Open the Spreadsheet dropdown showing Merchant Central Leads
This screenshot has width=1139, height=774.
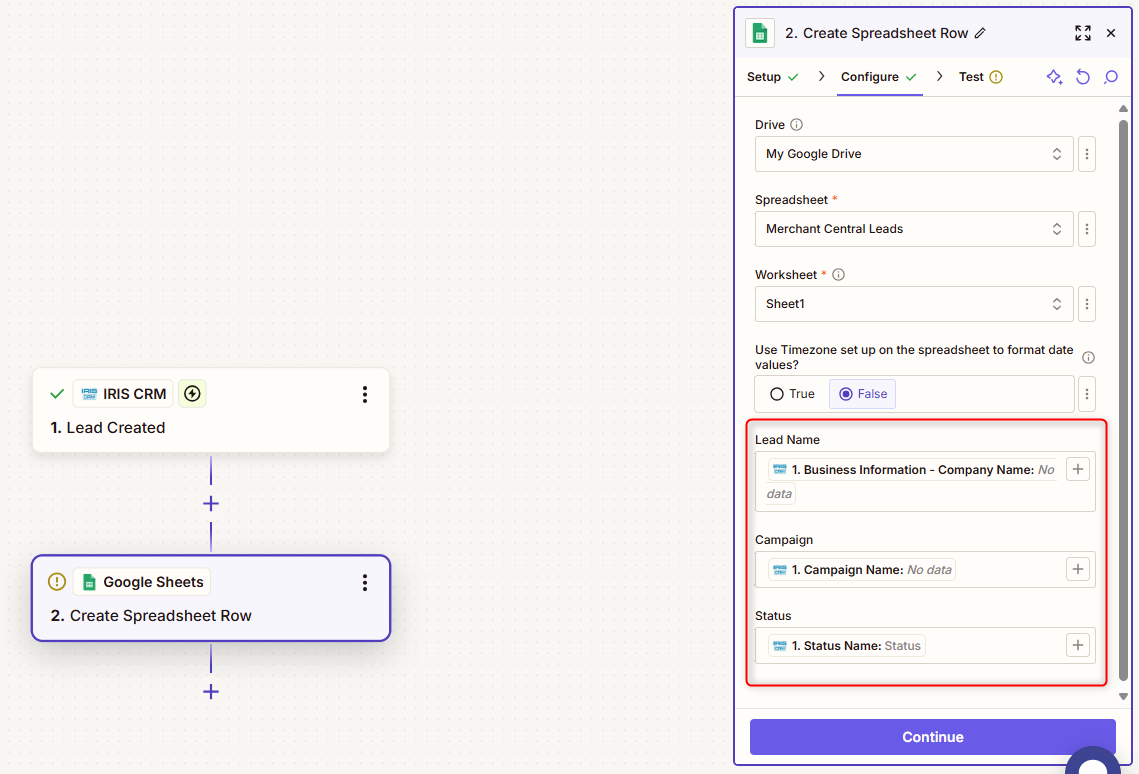(x=913, y=229)
